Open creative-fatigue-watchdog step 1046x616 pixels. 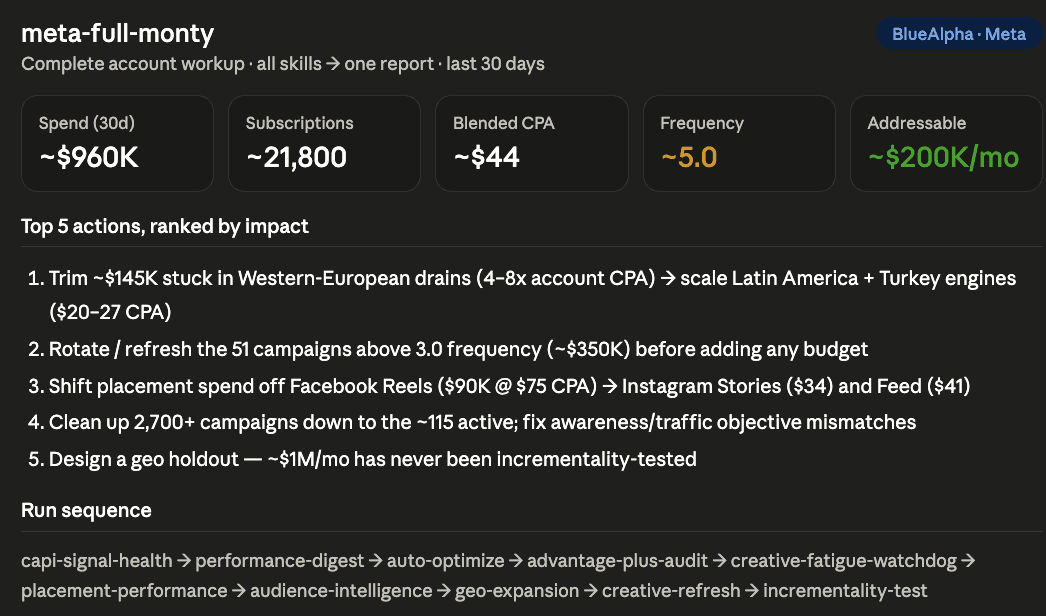(843, 561)
